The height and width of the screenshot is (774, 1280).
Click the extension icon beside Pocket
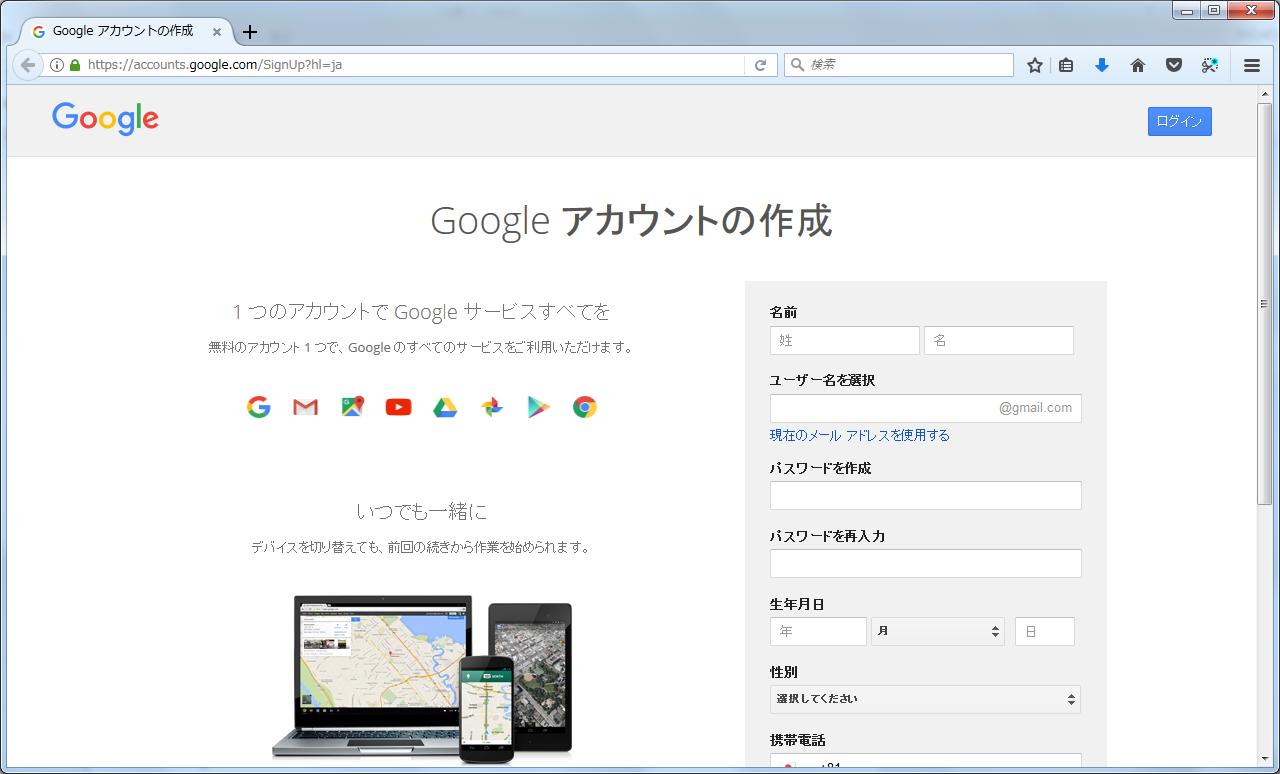(x=1210, y=65)
